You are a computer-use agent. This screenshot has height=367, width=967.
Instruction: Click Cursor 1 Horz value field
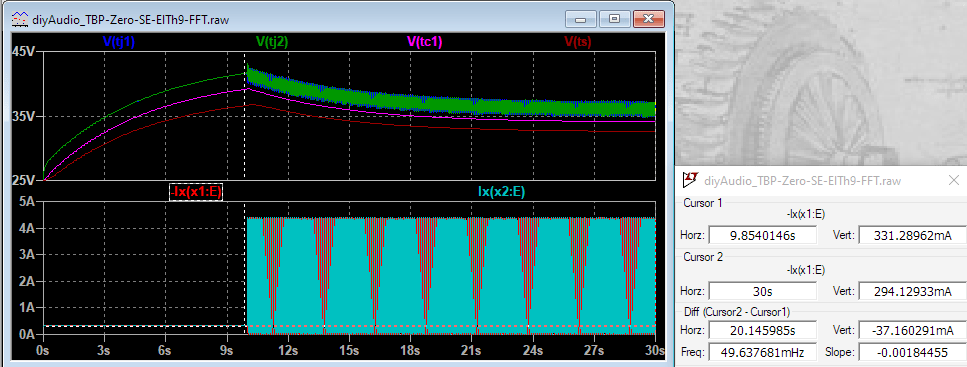(x=762, y=235)
